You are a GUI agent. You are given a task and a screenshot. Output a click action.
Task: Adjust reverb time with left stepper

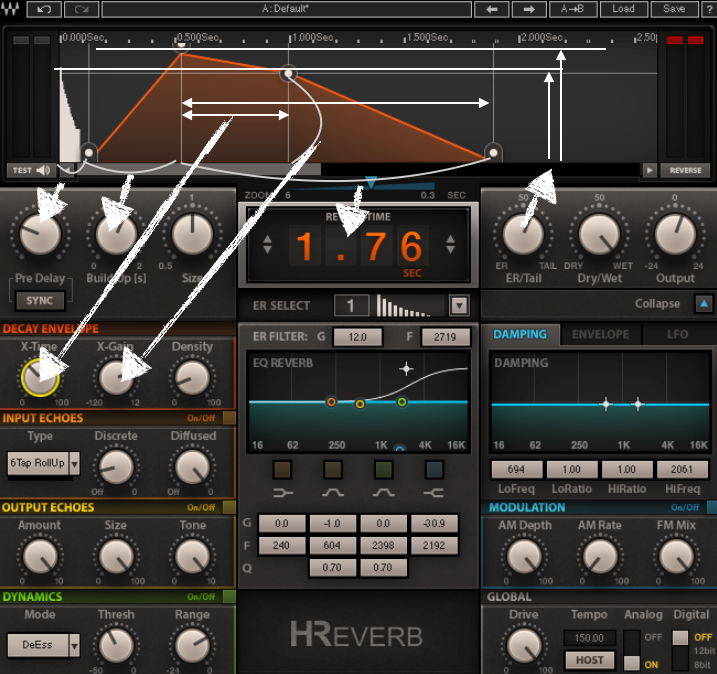(268, 244)
